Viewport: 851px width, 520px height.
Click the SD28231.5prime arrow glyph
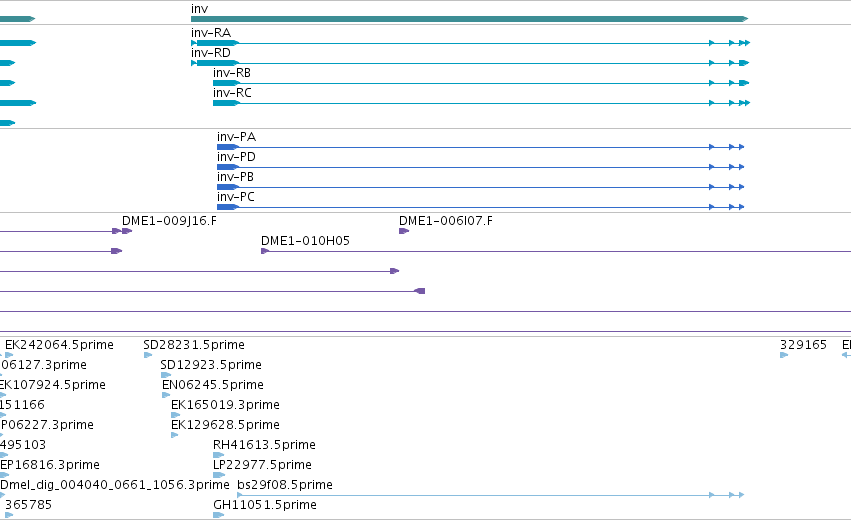tap(148, 355)
